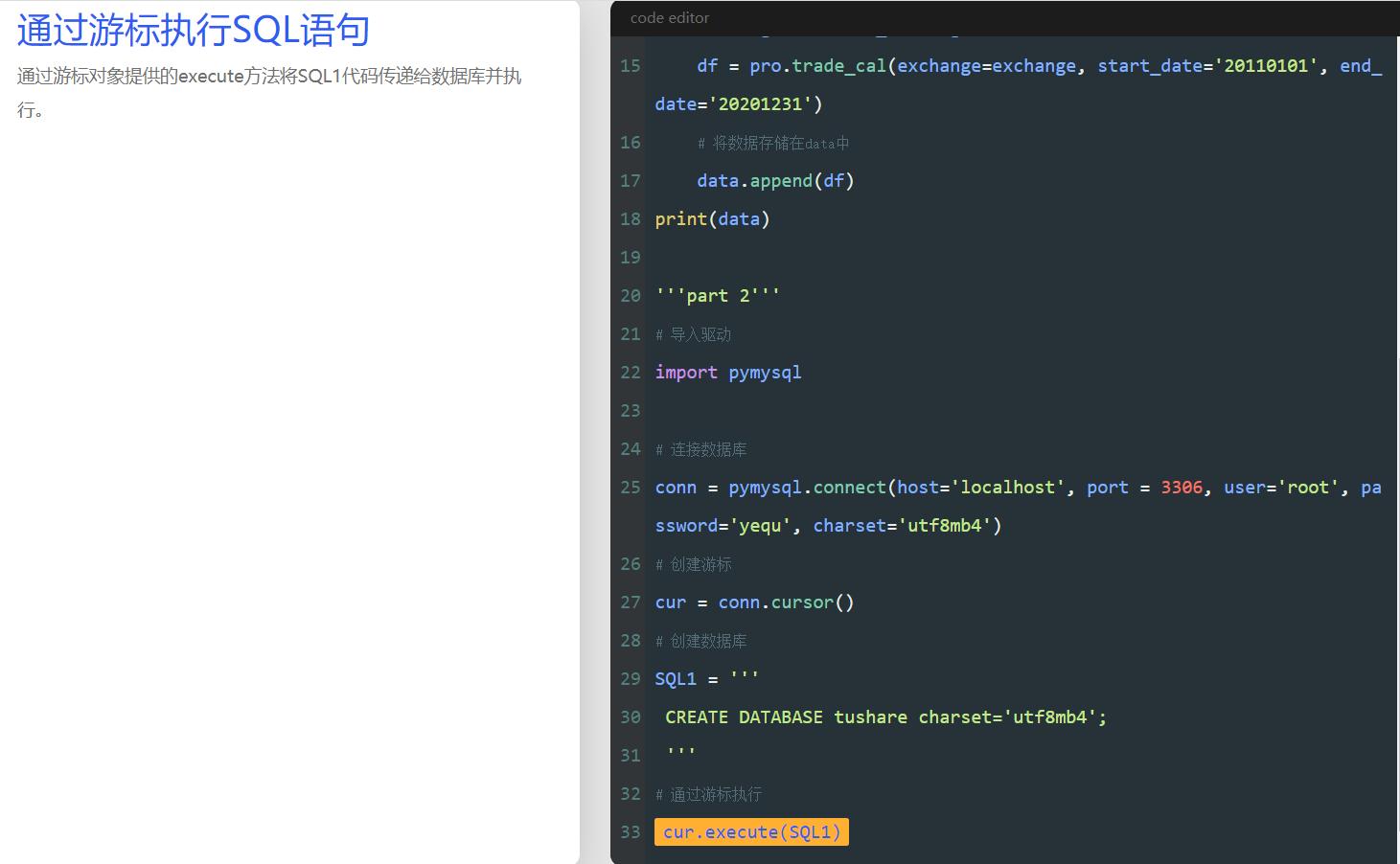Click the comment # 导入驱动

[693, 334]
